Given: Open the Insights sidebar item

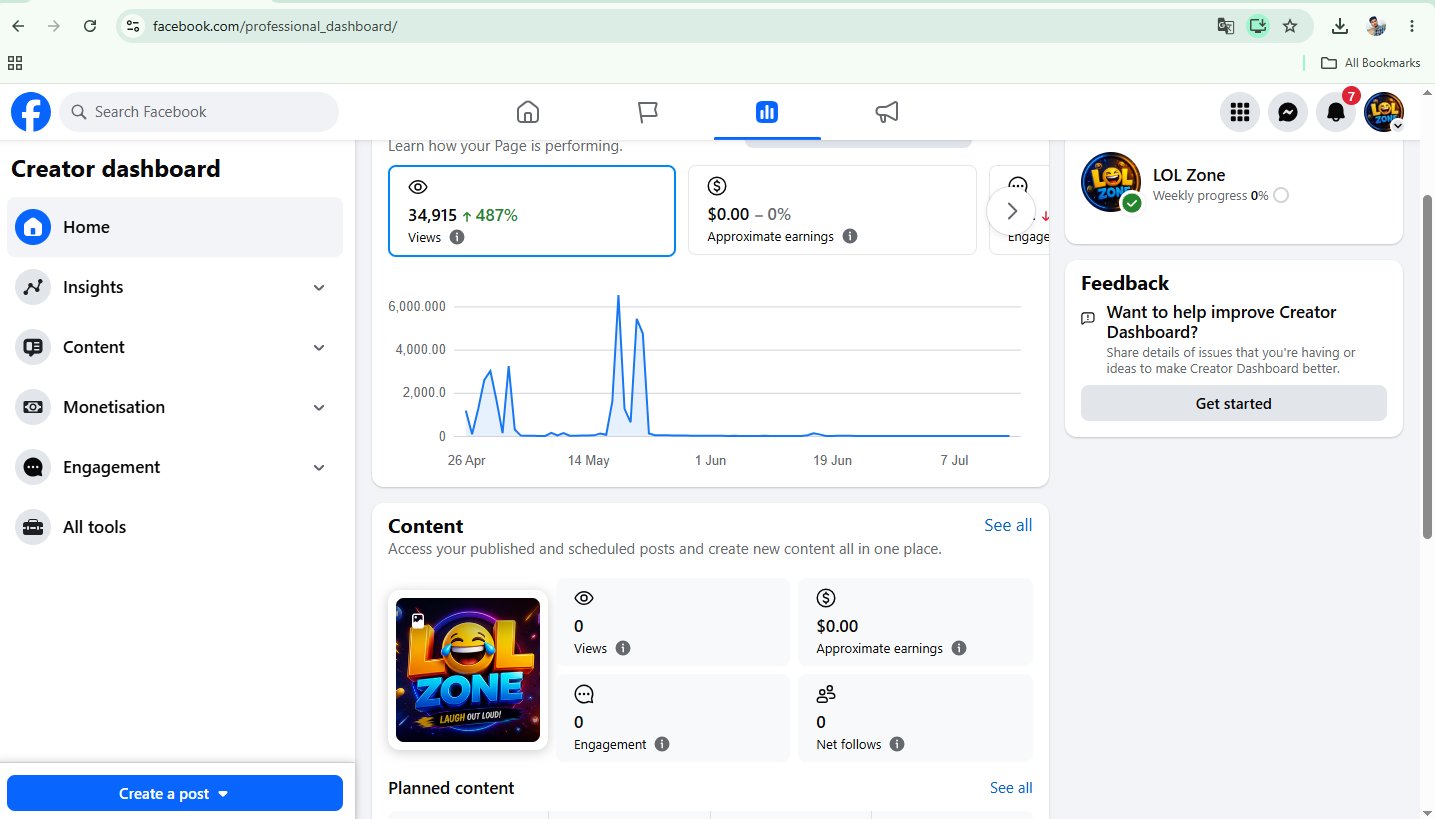Looking at the screenshot, I should click(175, 287).
